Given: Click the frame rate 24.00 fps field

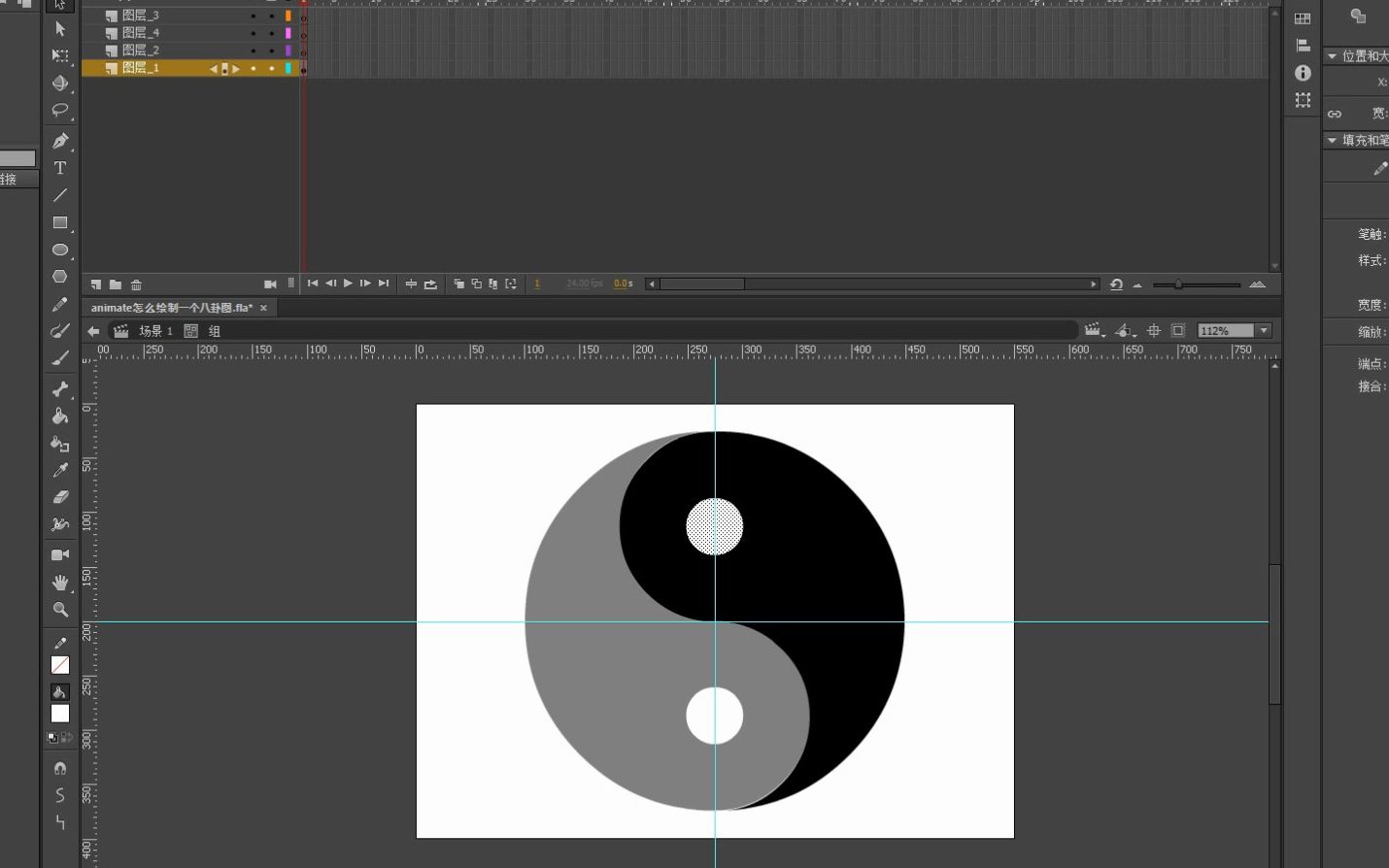Looking at the screenshot, I should click(583, 284).
